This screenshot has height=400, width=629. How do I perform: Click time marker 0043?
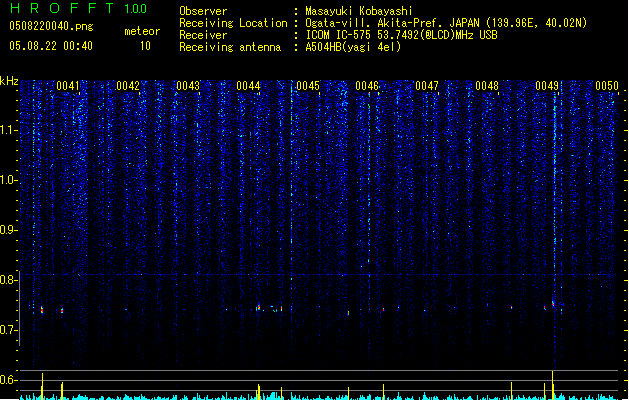pos(188,86)
